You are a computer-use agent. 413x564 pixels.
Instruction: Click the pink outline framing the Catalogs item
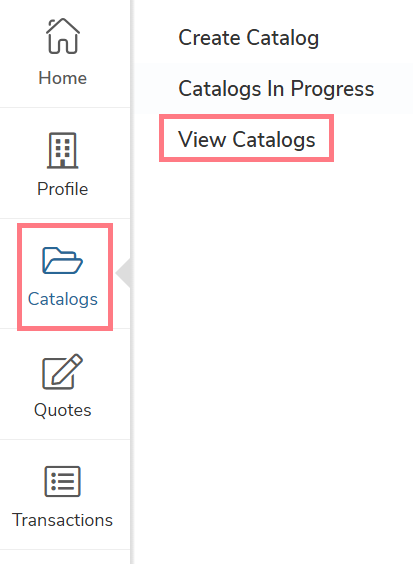pyautogui.click(x=19, y=277)
